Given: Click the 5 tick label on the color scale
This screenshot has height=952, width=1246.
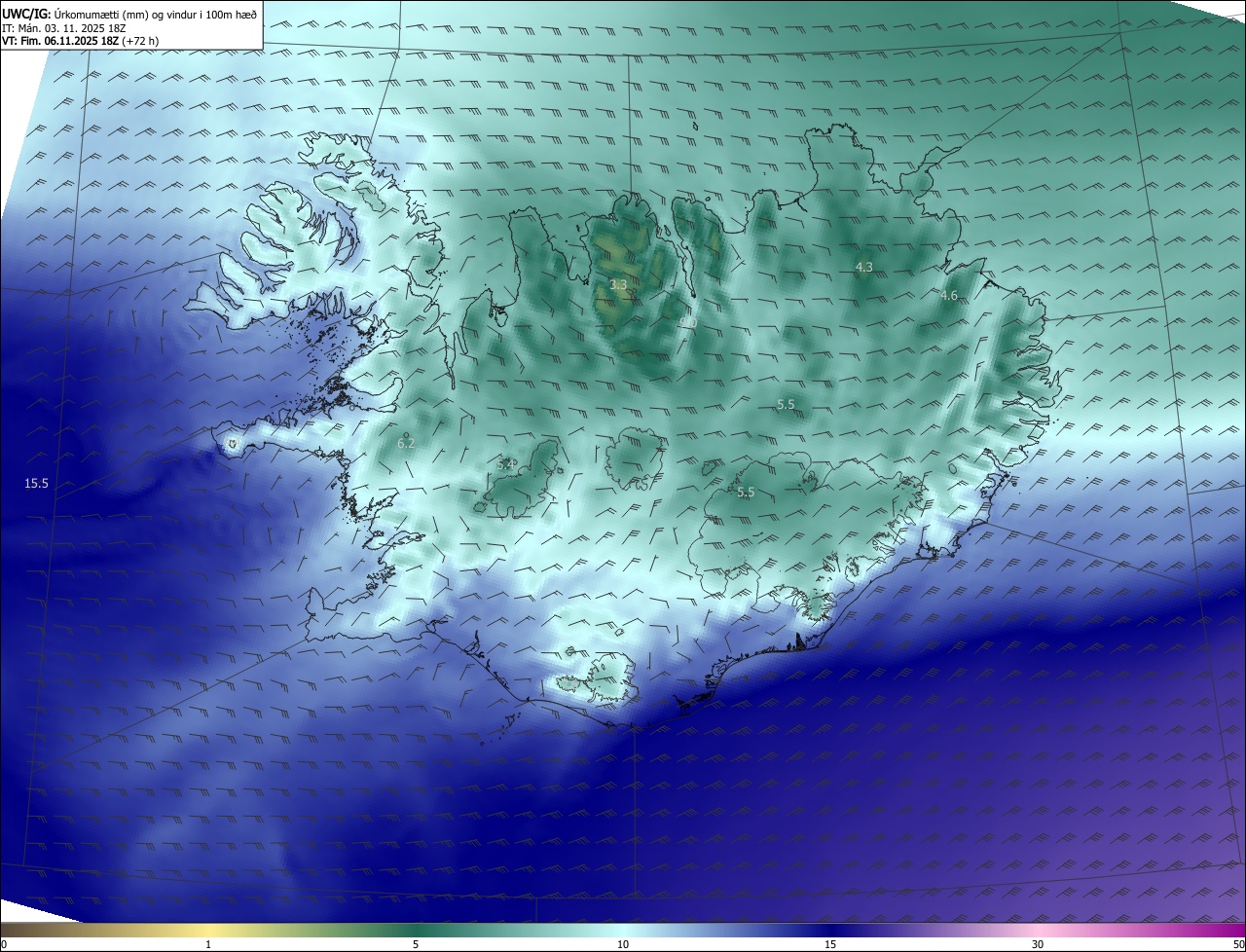Looking at the screenshot, I should click(x=416, y=944).
